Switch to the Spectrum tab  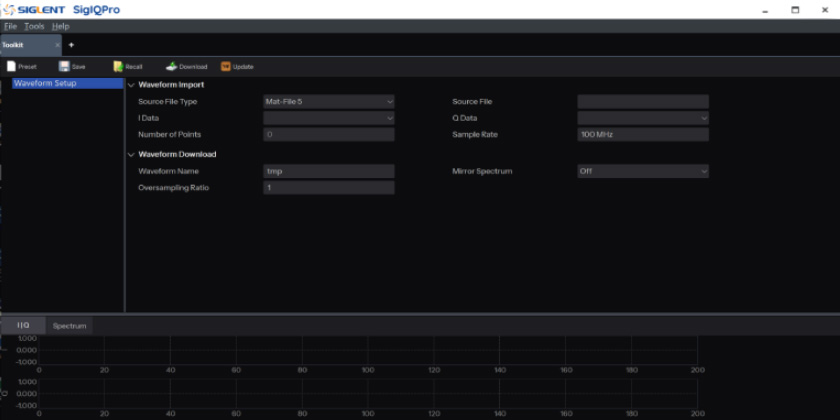tap(70, 326)
